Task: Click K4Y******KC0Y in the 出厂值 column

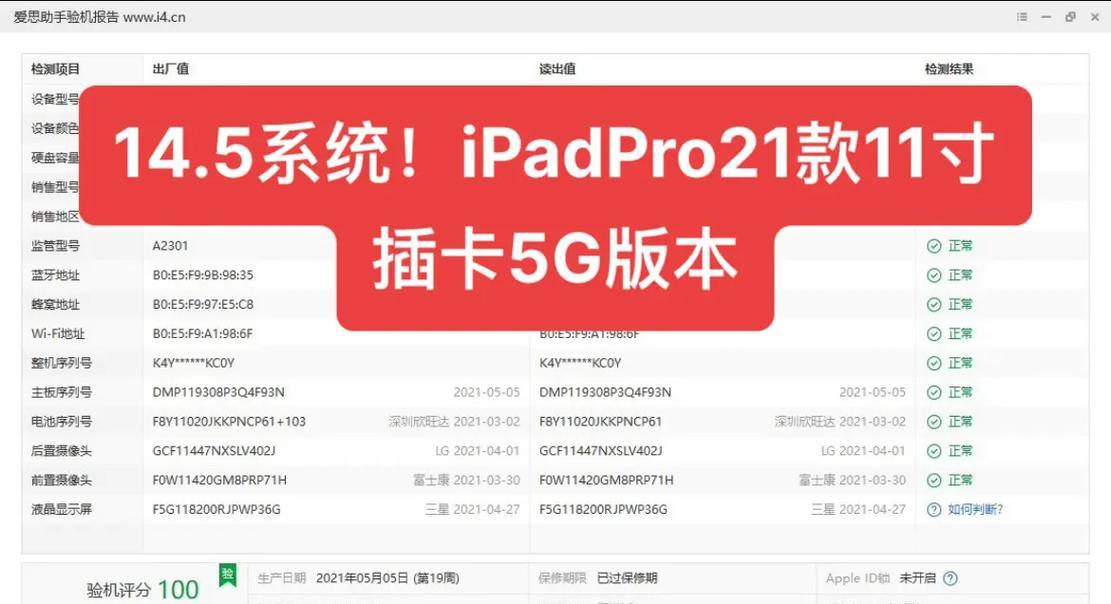Action: click(x=193, y=363)
